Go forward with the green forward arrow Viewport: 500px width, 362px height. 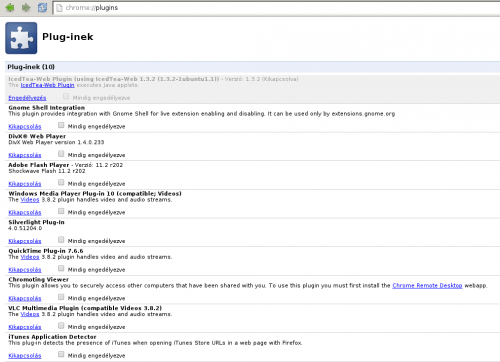coord(26,7)
